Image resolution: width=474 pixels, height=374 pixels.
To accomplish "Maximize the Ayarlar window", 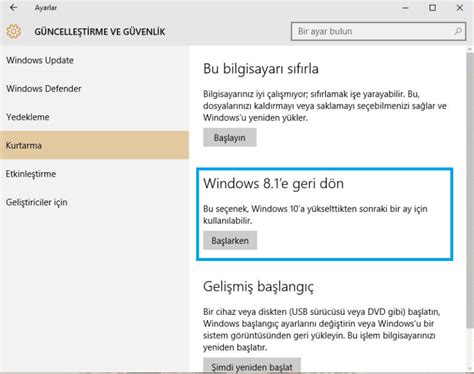I will 432,8.
